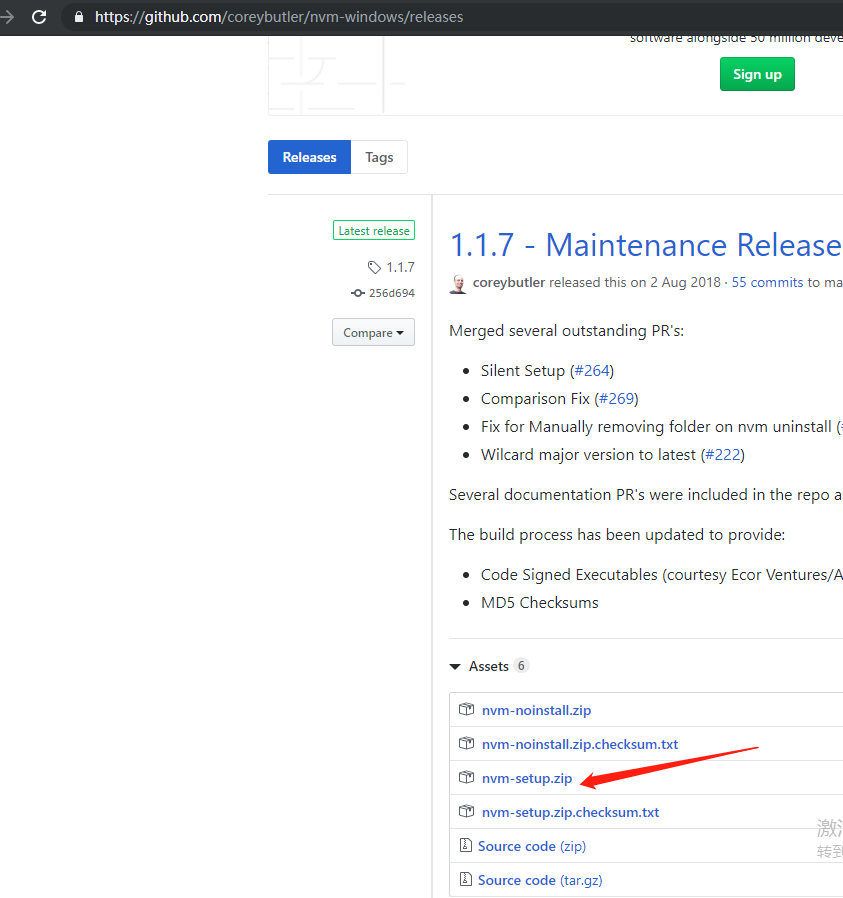The image size is (843, 898).
Task: Click coreybutler's profile avatar
Action: (x=457, y=283)
